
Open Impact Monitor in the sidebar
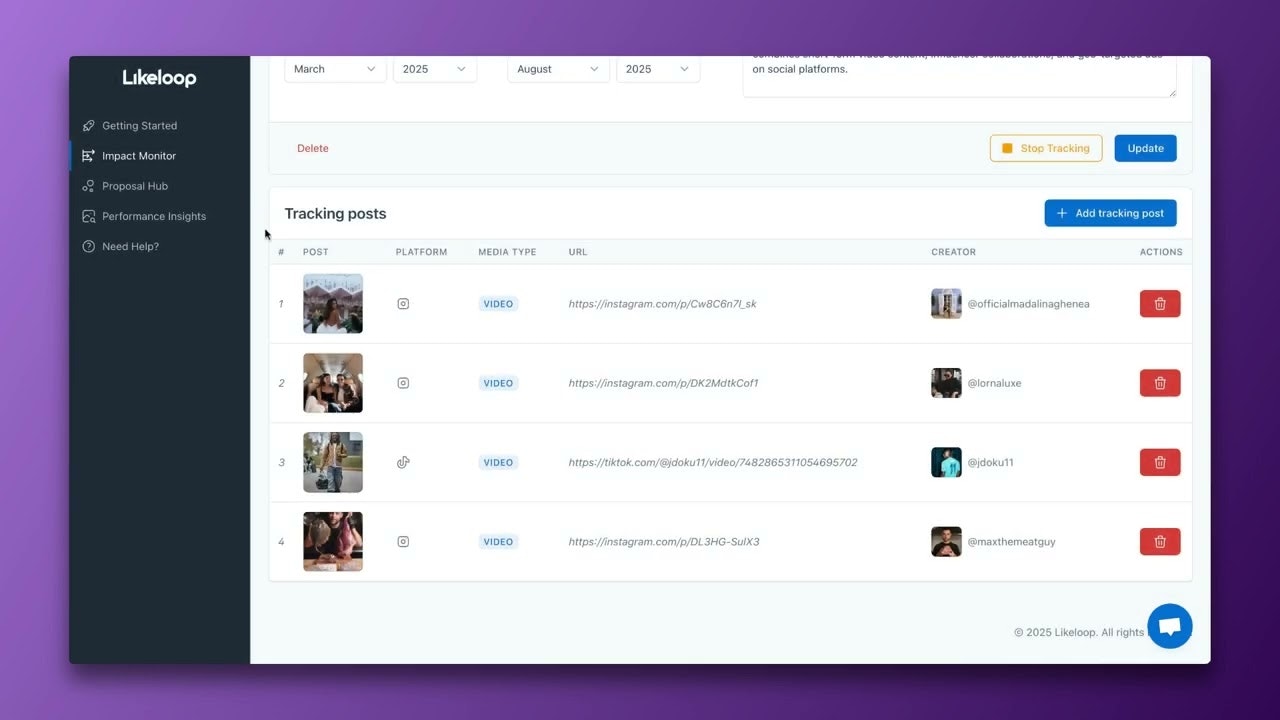pos(139,156)
